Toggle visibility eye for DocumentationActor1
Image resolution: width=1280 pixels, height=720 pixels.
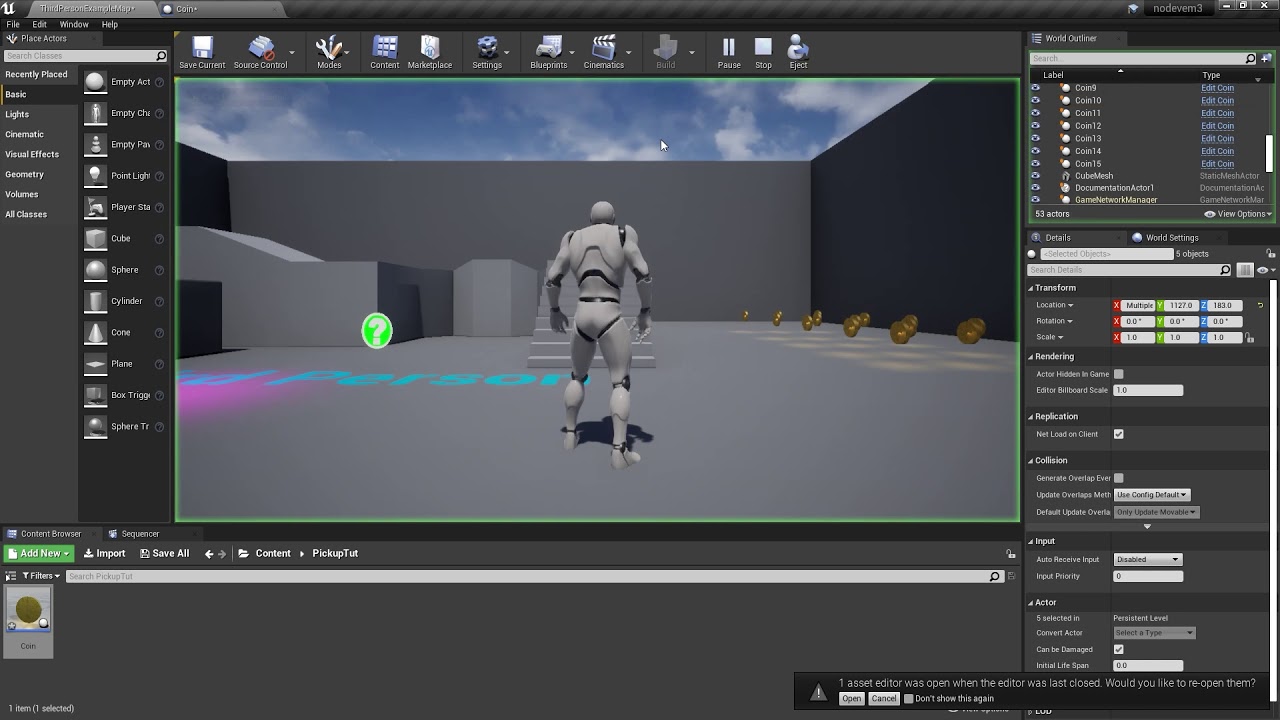(1035, 188)
